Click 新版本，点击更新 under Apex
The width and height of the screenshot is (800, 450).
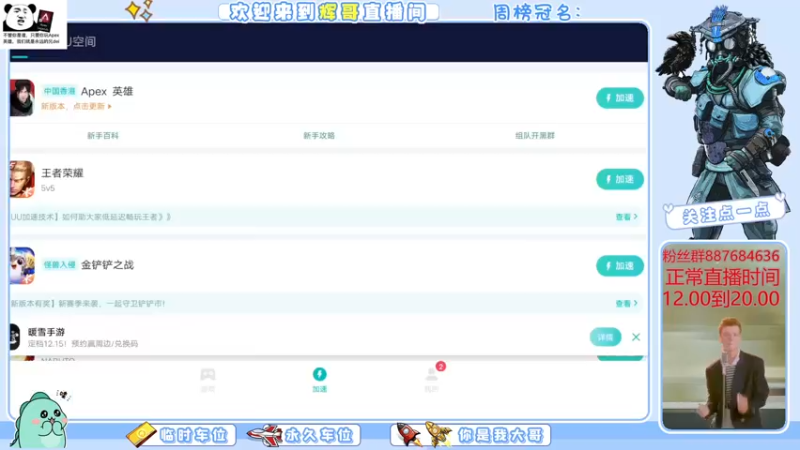(77, 106)
